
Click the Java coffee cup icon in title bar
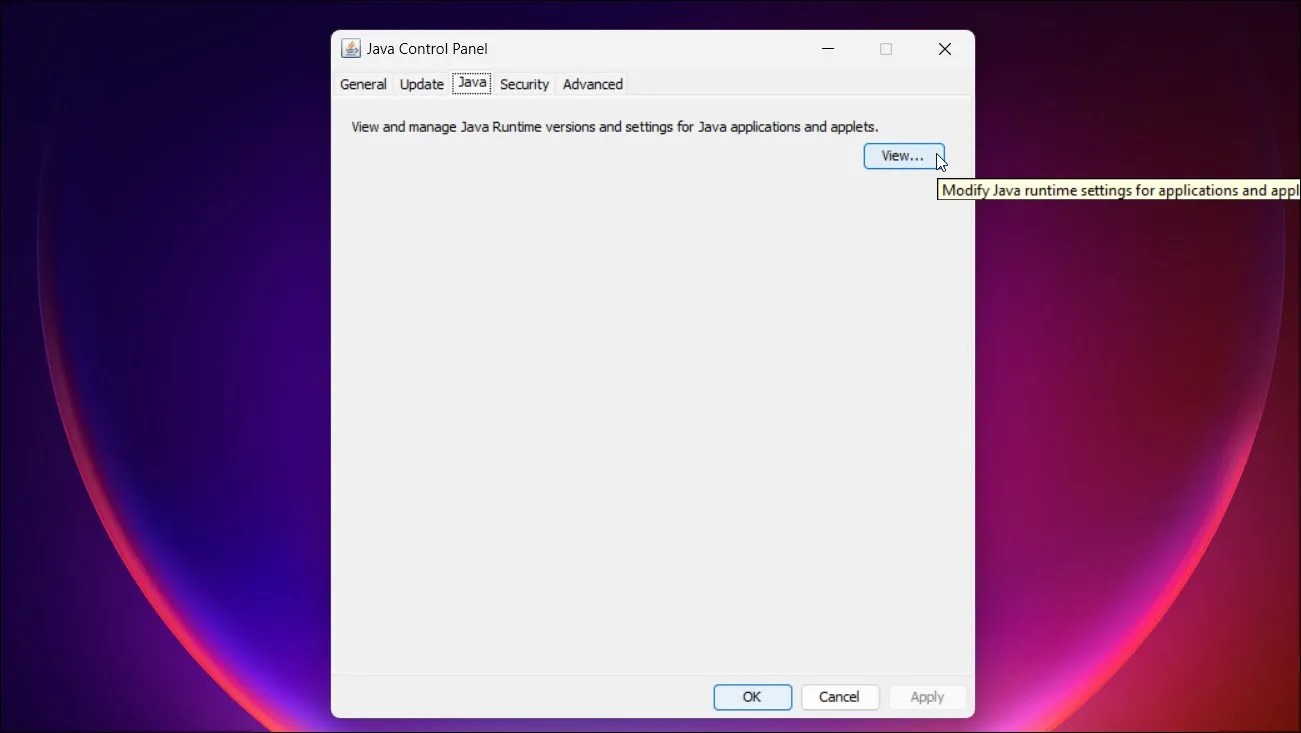[351, 48]
